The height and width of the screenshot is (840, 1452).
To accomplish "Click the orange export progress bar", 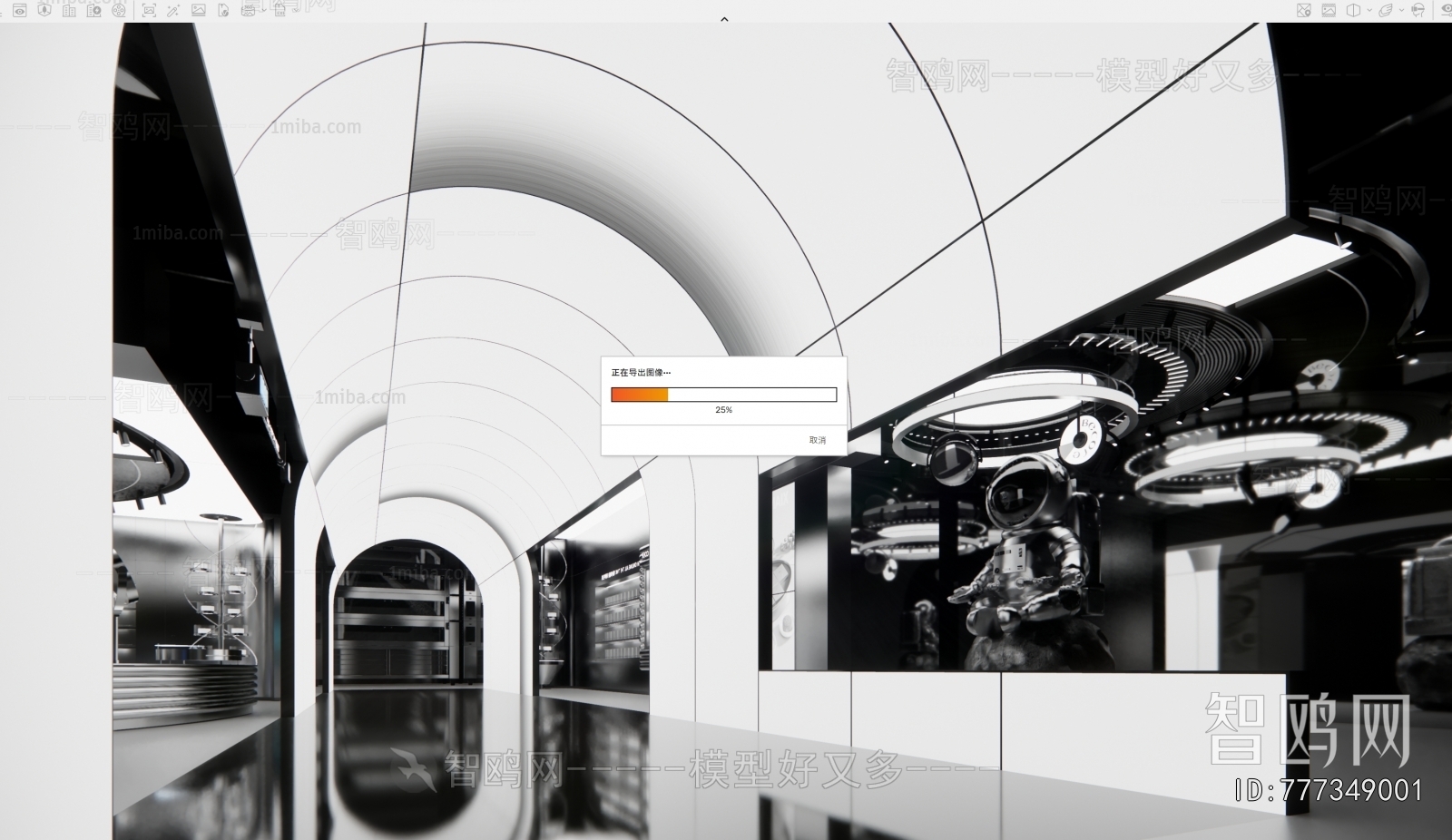I will click(723, 395).
